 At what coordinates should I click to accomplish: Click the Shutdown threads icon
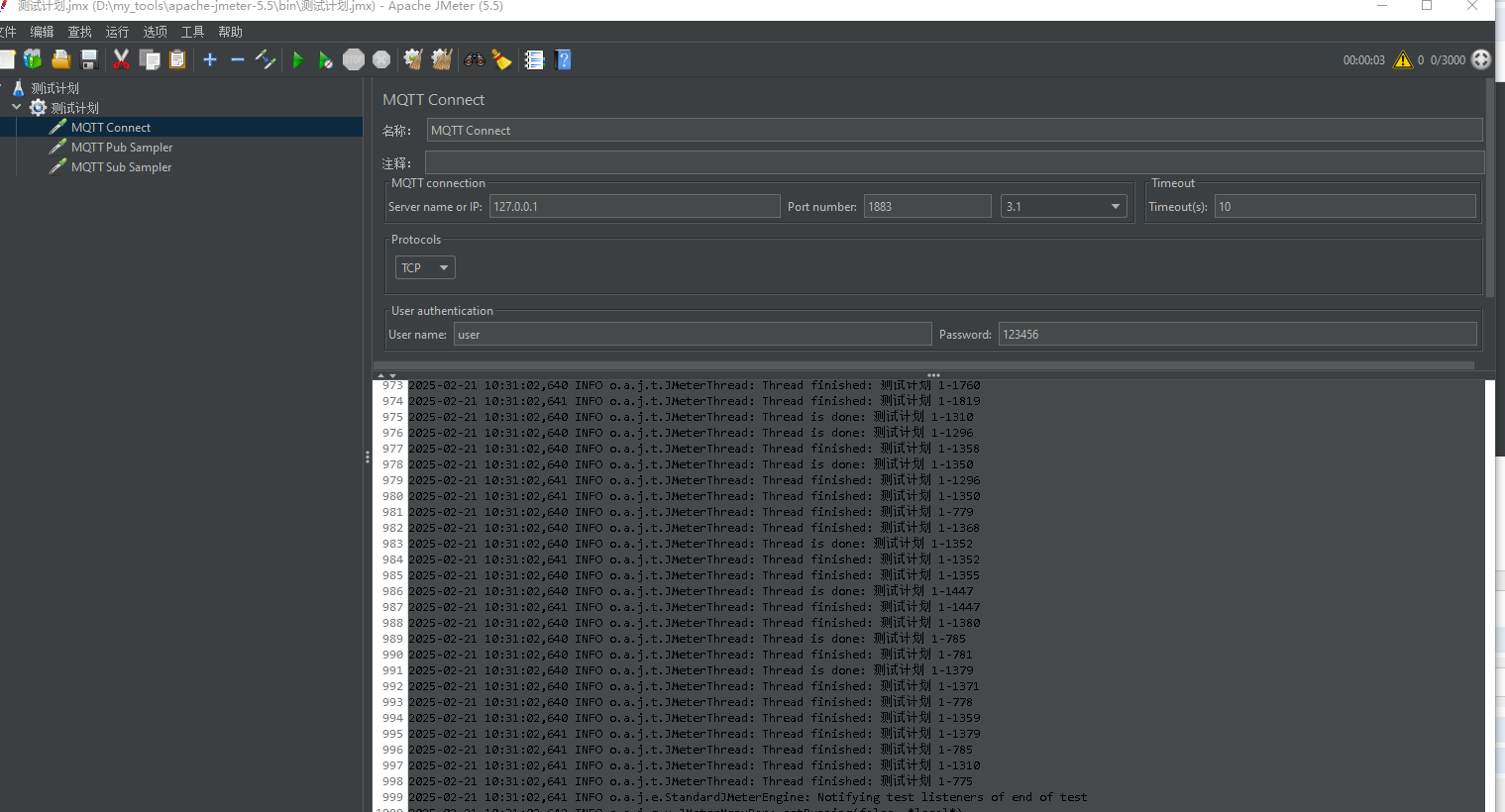click(381, 59)
